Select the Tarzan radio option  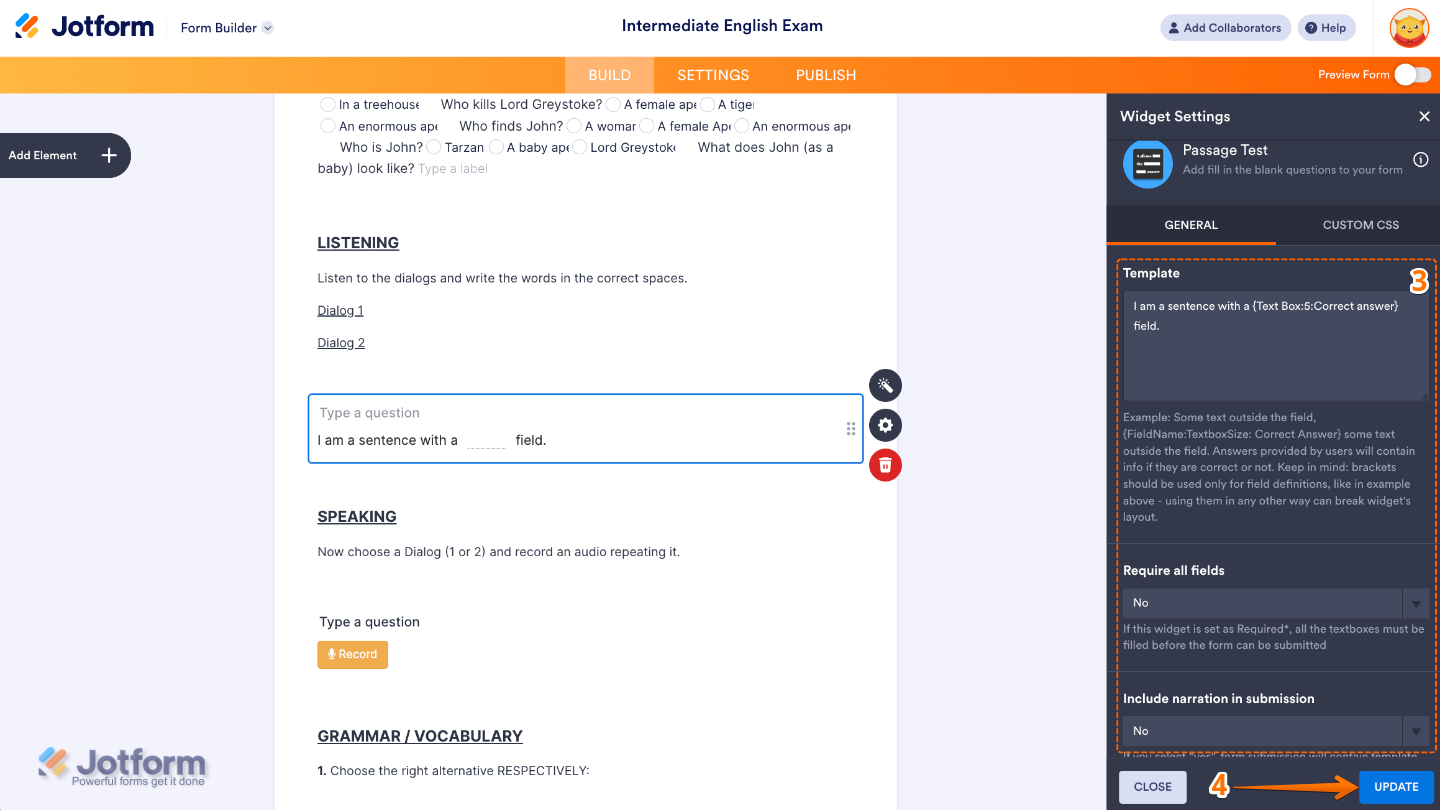pyautogui.click(x=434, y=146)
